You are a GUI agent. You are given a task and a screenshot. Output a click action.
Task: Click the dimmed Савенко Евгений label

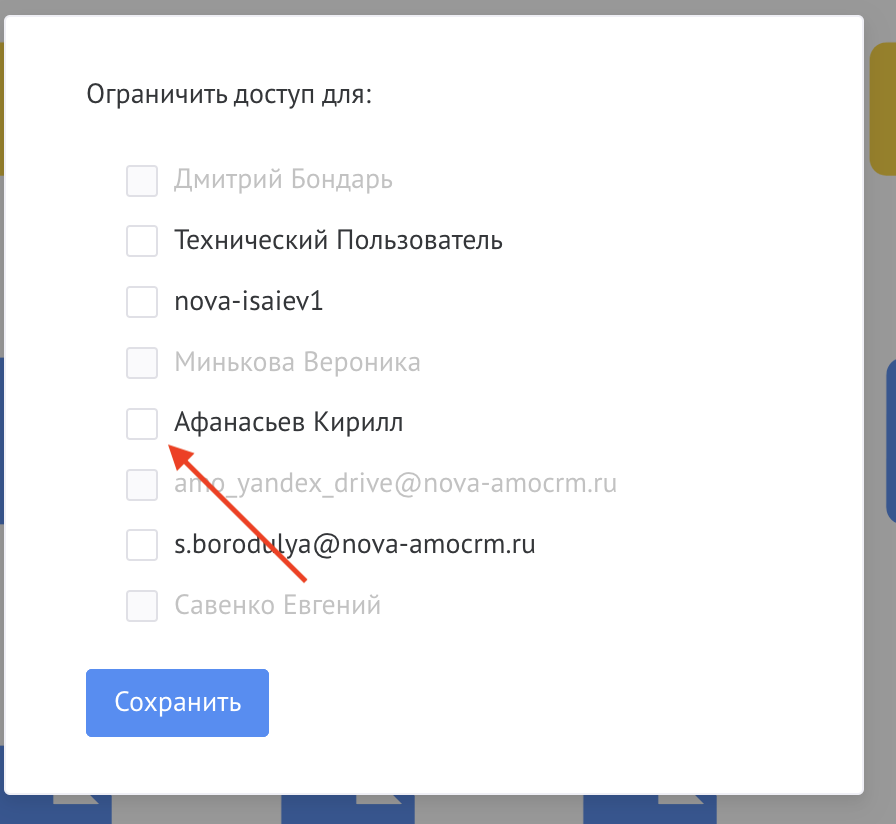[277, 605]
